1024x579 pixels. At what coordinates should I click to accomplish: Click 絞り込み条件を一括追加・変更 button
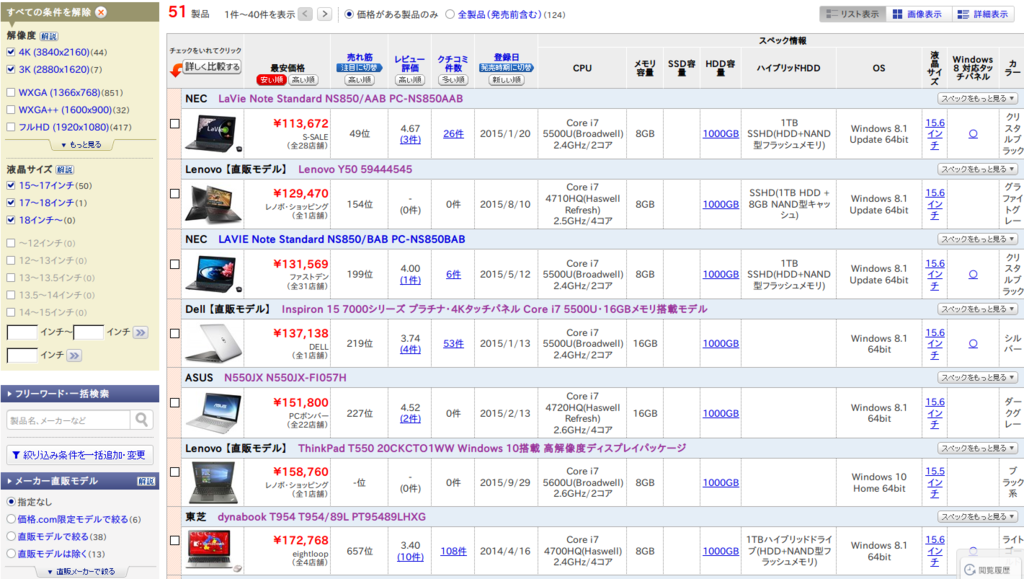80,455
